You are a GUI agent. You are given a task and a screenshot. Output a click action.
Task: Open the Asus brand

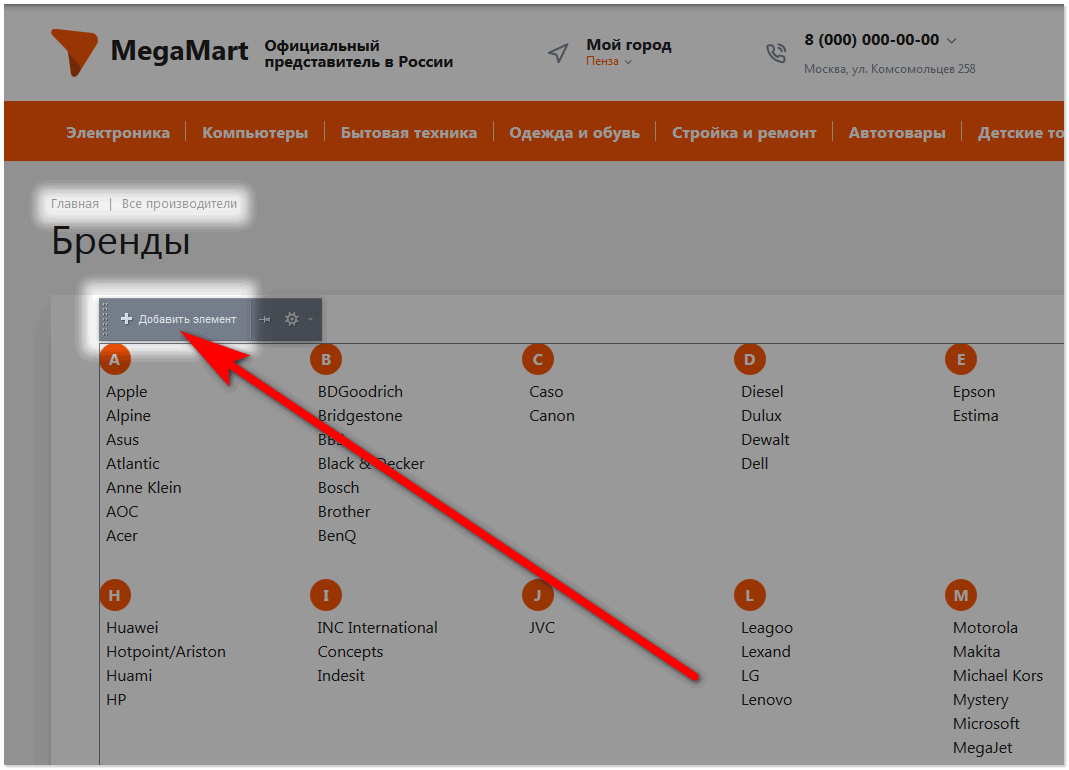point(123,439)
